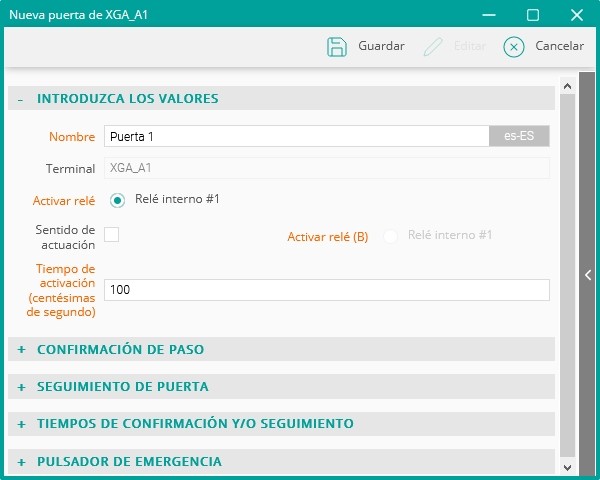Click the Guardar floppy disk icon
The height and width of the screenshot is (480, 600).
[337, 47]
